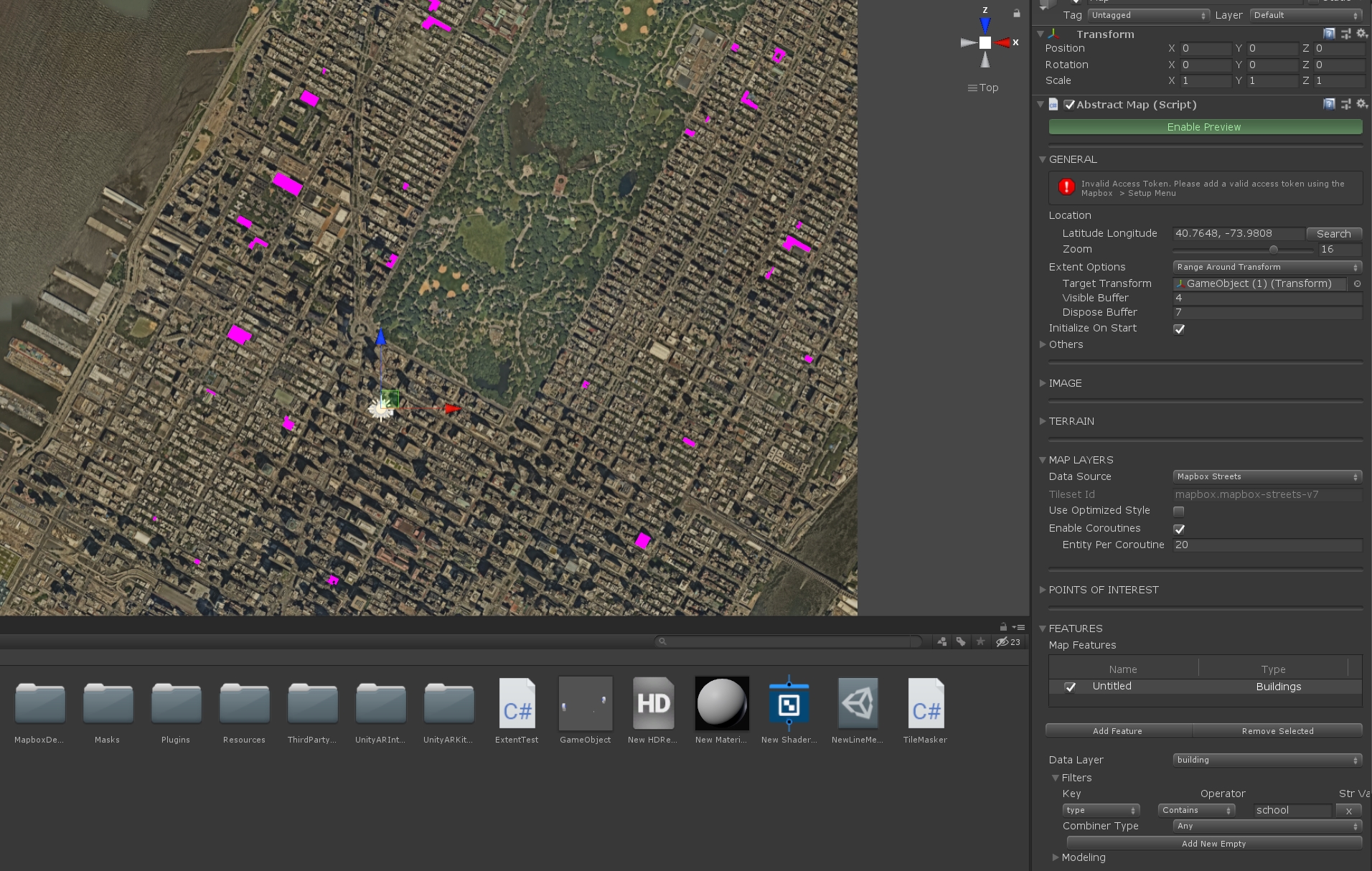Click the Abstract Map preset selector icon
The height and width of the screenshot is (871, 1372).
[x=1346, y=104]
